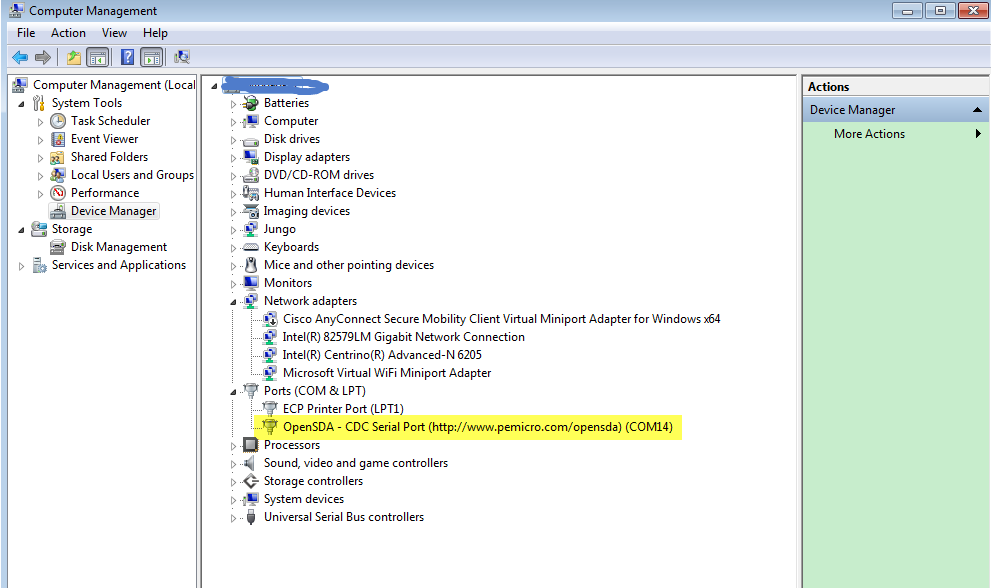Select Intel(R) Centrino(R) Advanced-N 6205
Image resolution: width=991 pixels, height=588 pixels.
[x=382, y=355]
